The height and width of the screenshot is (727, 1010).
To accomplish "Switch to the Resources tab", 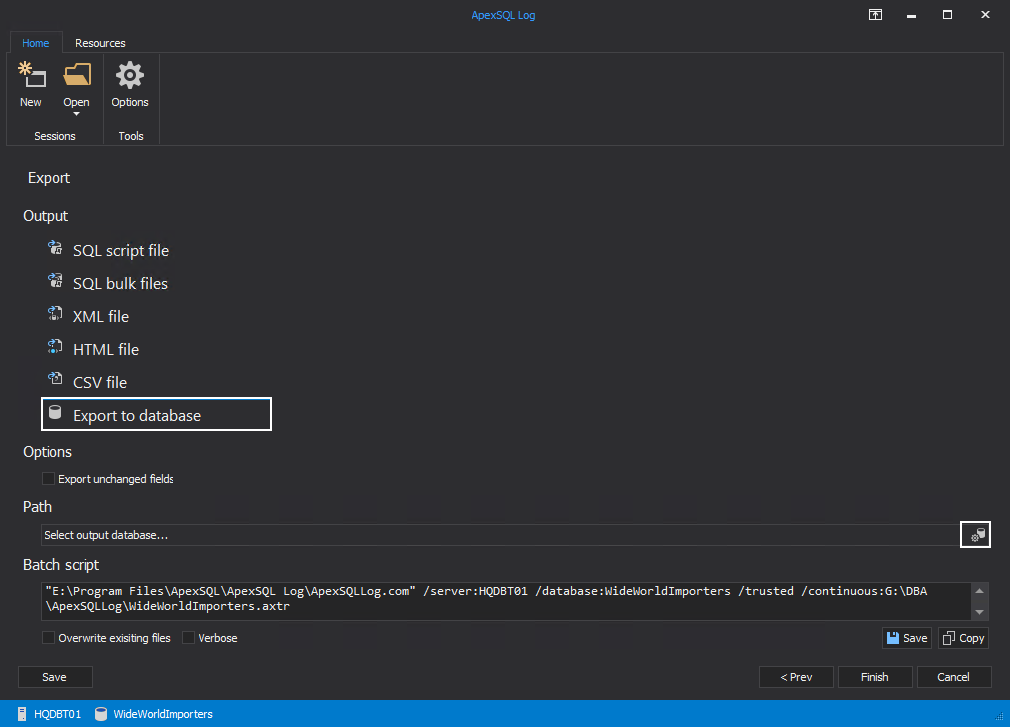I will click(100, 43).
